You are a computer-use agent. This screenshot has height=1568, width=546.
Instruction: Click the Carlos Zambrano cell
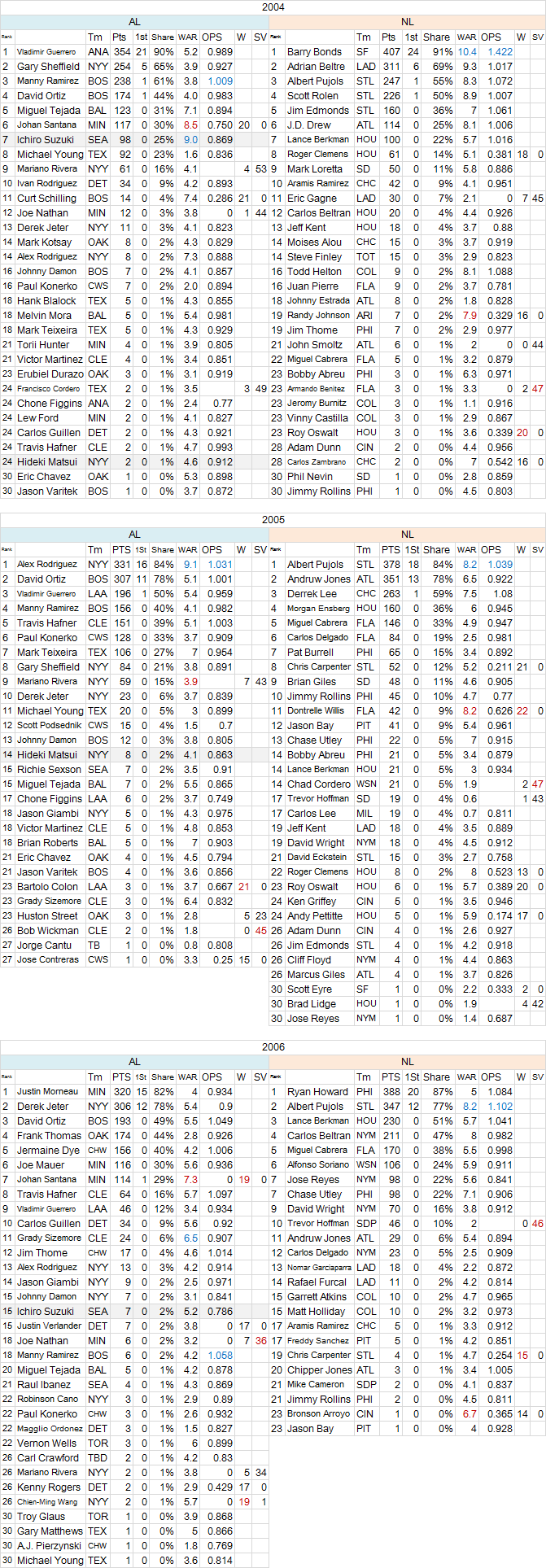pos(319,462)
